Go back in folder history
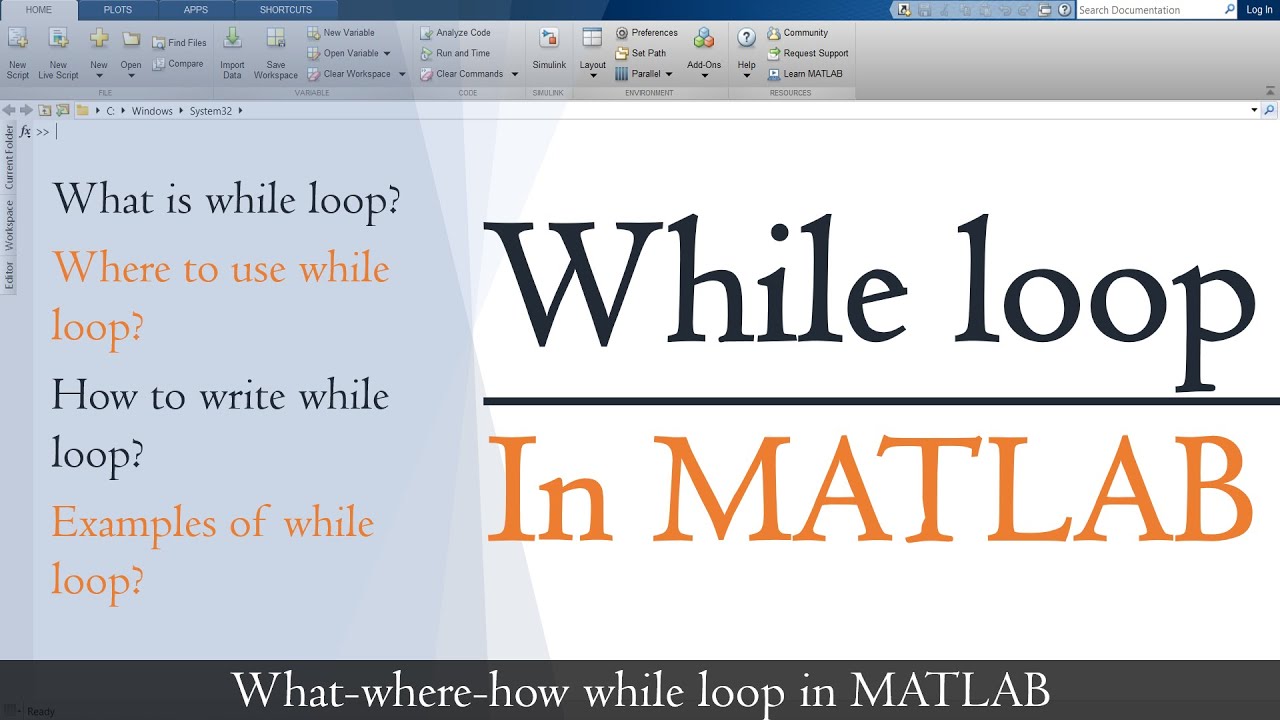The image size is (1280, 720). coord(9,111)
